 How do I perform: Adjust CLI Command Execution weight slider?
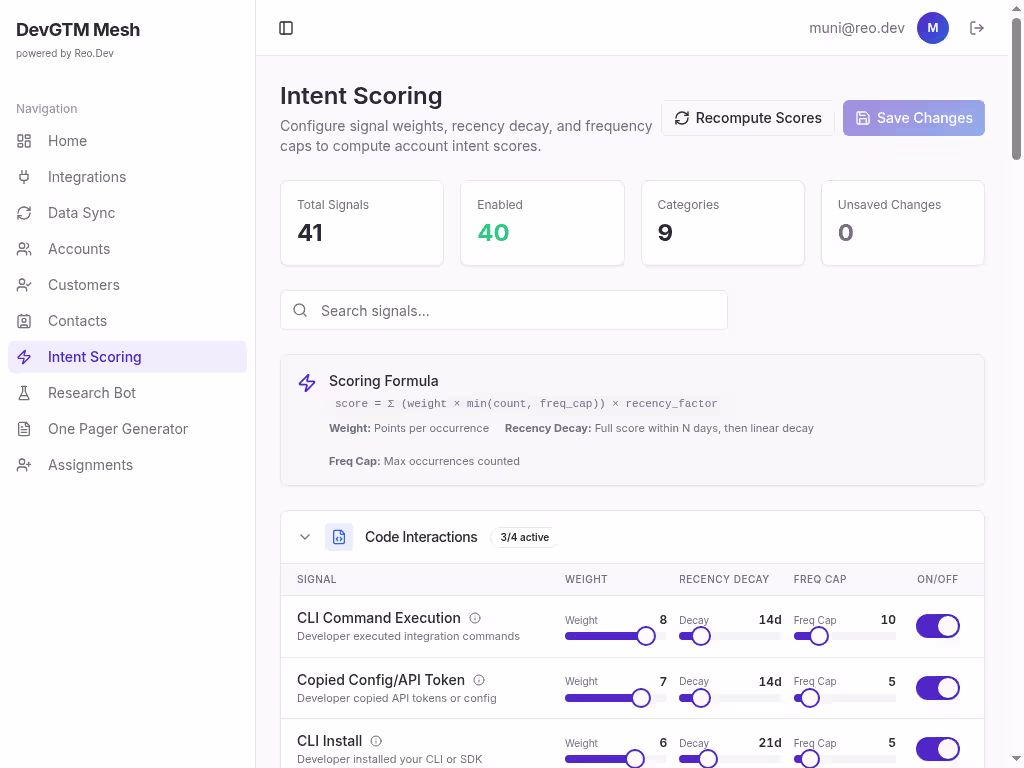(615, 636)
